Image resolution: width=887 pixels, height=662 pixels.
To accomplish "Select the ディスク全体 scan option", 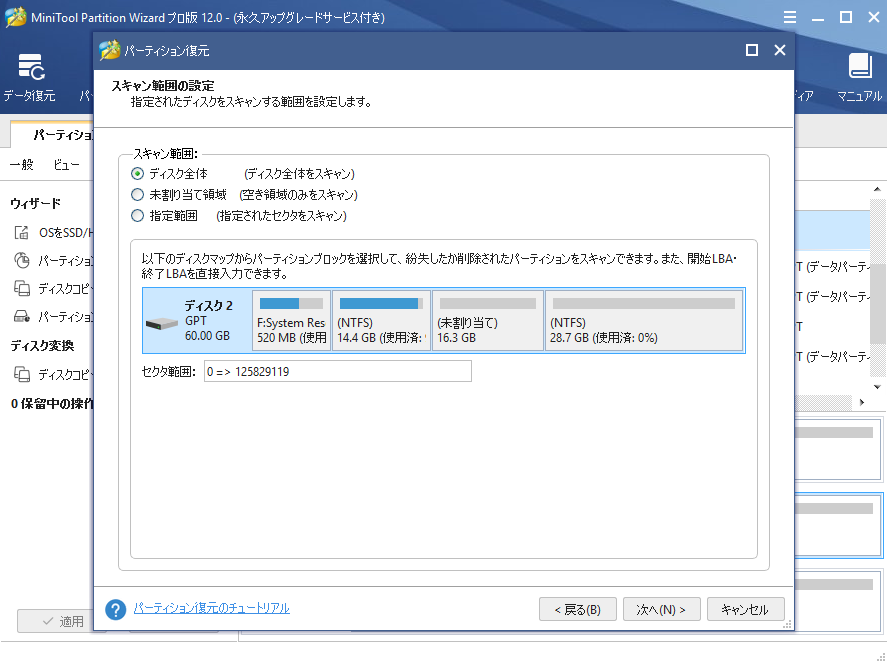I will [x=135, y=173].
